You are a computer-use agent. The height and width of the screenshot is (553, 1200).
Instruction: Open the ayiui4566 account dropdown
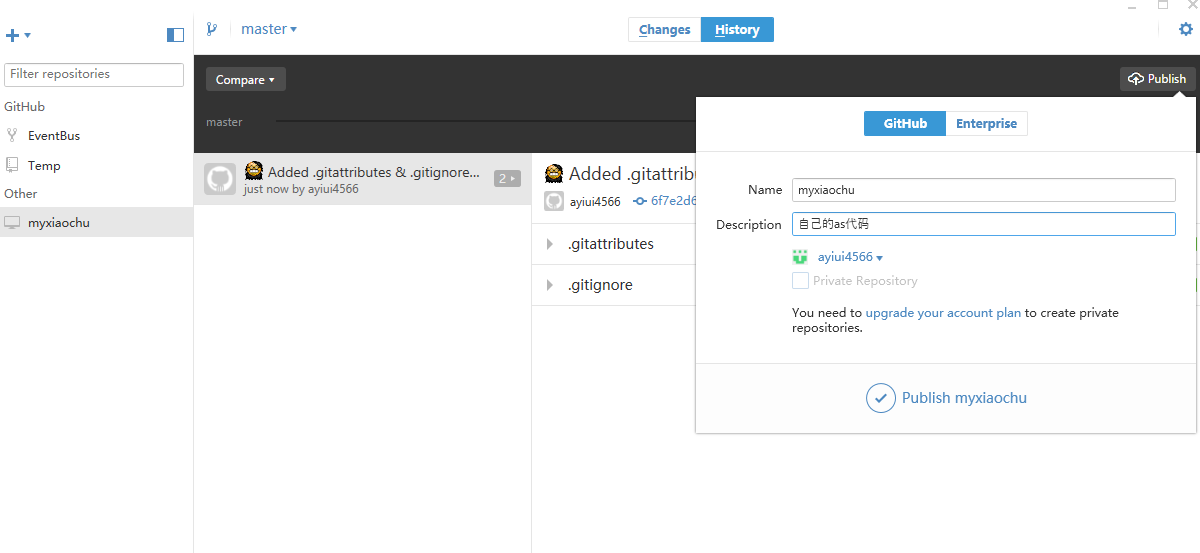click(850, 257)
